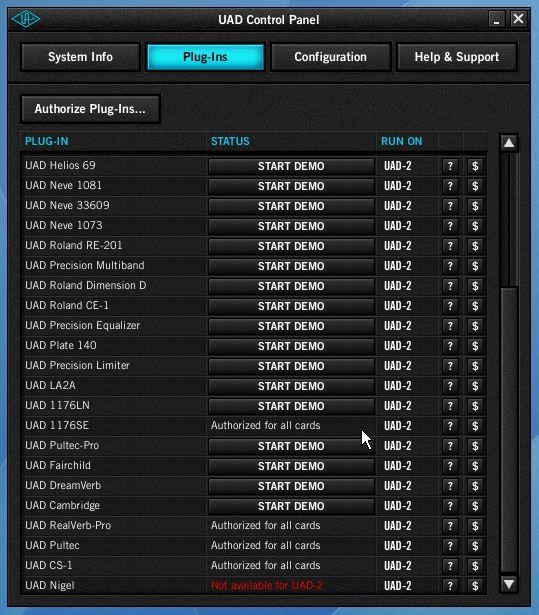Image resolution: width=539 pixels, height=615 pixels.
Task: Switch to the System Info tab
Action: [80, 57]
